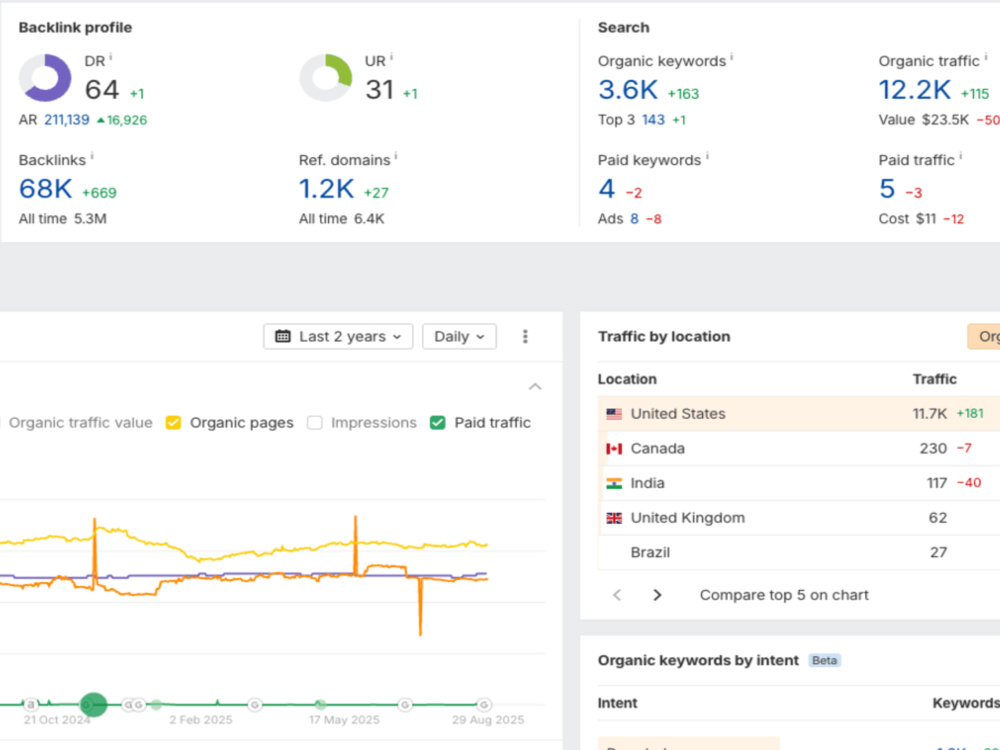Viewport: 1000px width, 750px height.
Task: Toggle the Organic traffic value series
Action: coord(80,423)
